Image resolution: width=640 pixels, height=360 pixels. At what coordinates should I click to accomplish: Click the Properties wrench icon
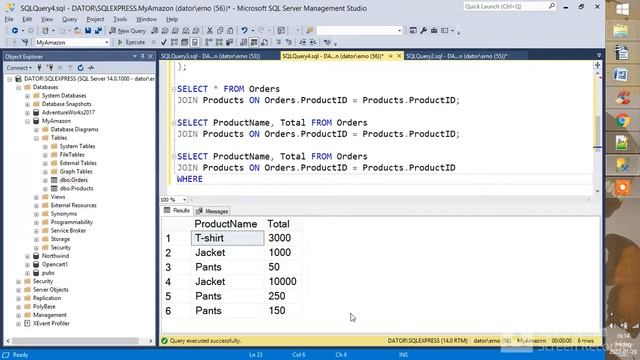click(x=424, y=31)
